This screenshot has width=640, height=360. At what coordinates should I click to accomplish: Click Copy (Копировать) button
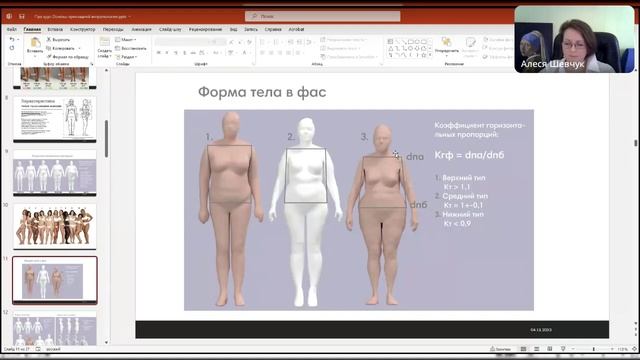(60, 48)
